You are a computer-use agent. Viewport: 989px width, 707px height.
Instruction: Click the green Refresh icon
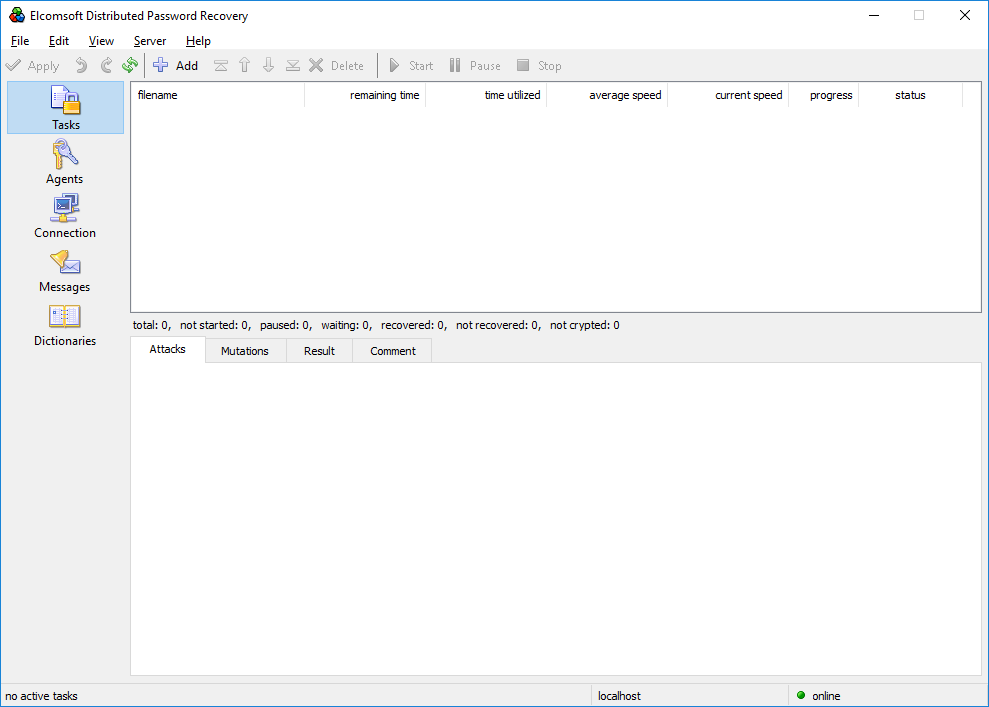(130, 66)
